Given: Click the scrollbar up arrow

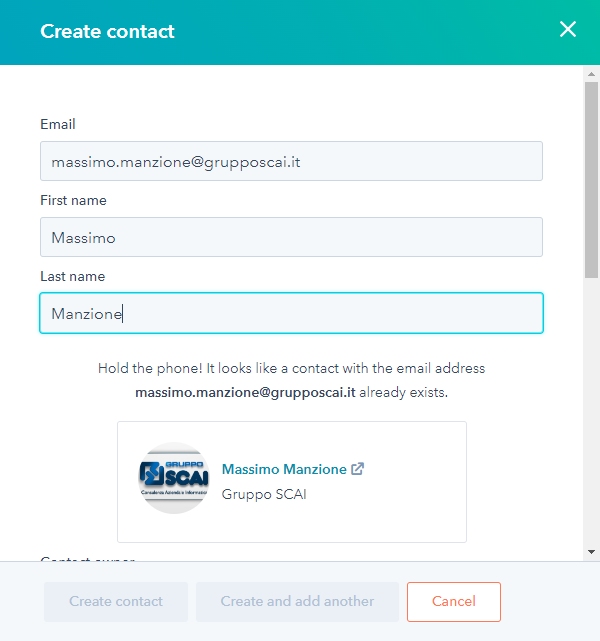Looking at the screenshot, I should point(591,73).
